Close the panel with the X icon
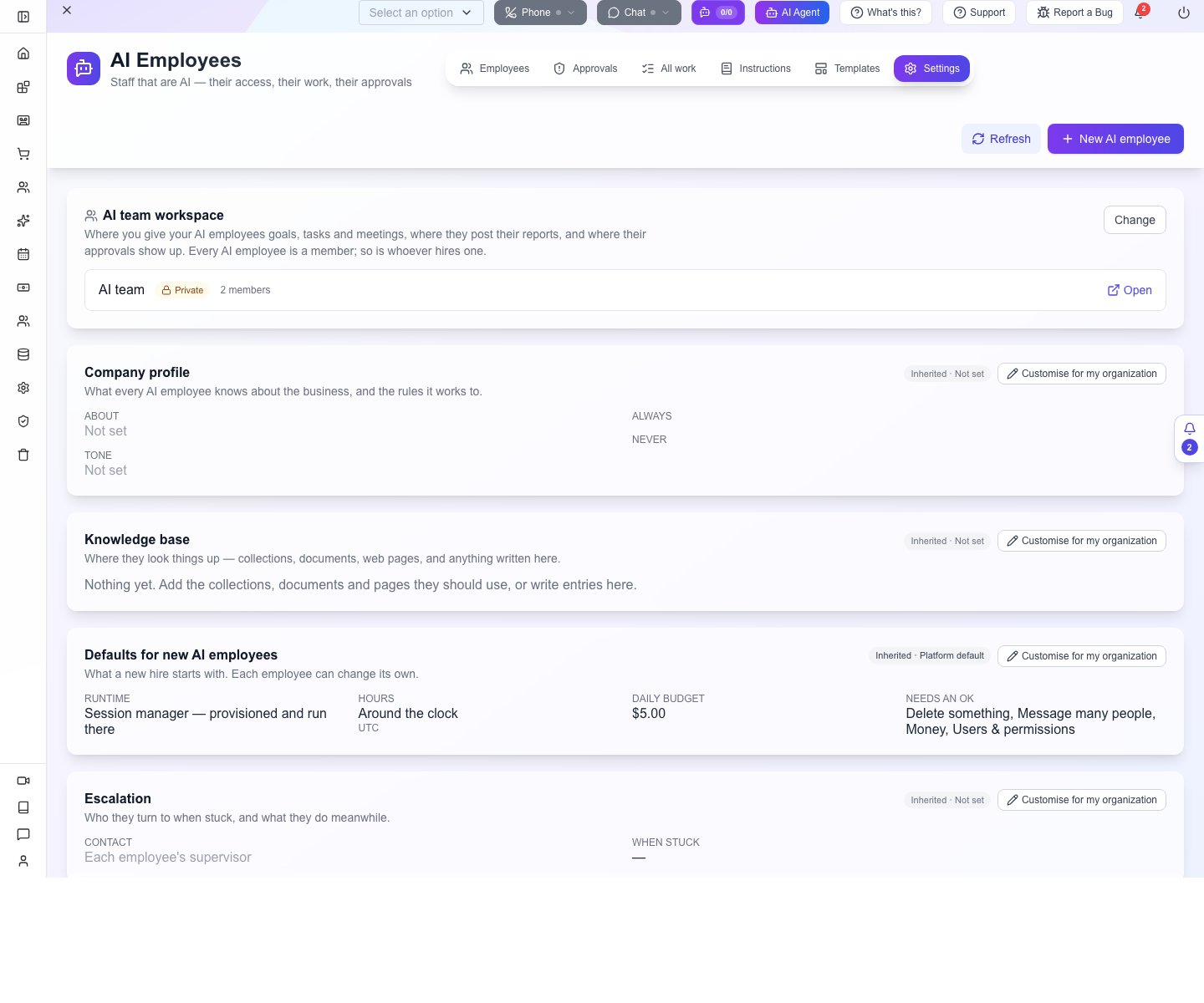 coord(67,10)
